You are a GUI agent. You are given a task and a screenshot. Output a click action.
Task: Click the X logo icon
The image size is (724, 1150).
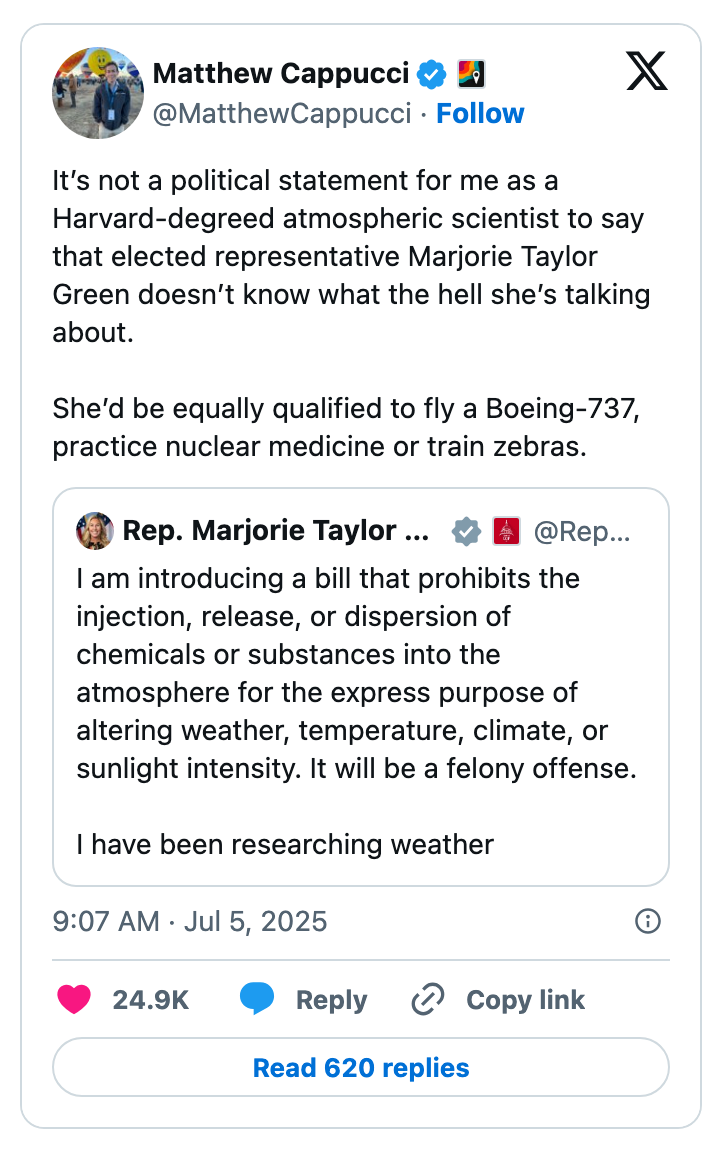coord(646,71)
